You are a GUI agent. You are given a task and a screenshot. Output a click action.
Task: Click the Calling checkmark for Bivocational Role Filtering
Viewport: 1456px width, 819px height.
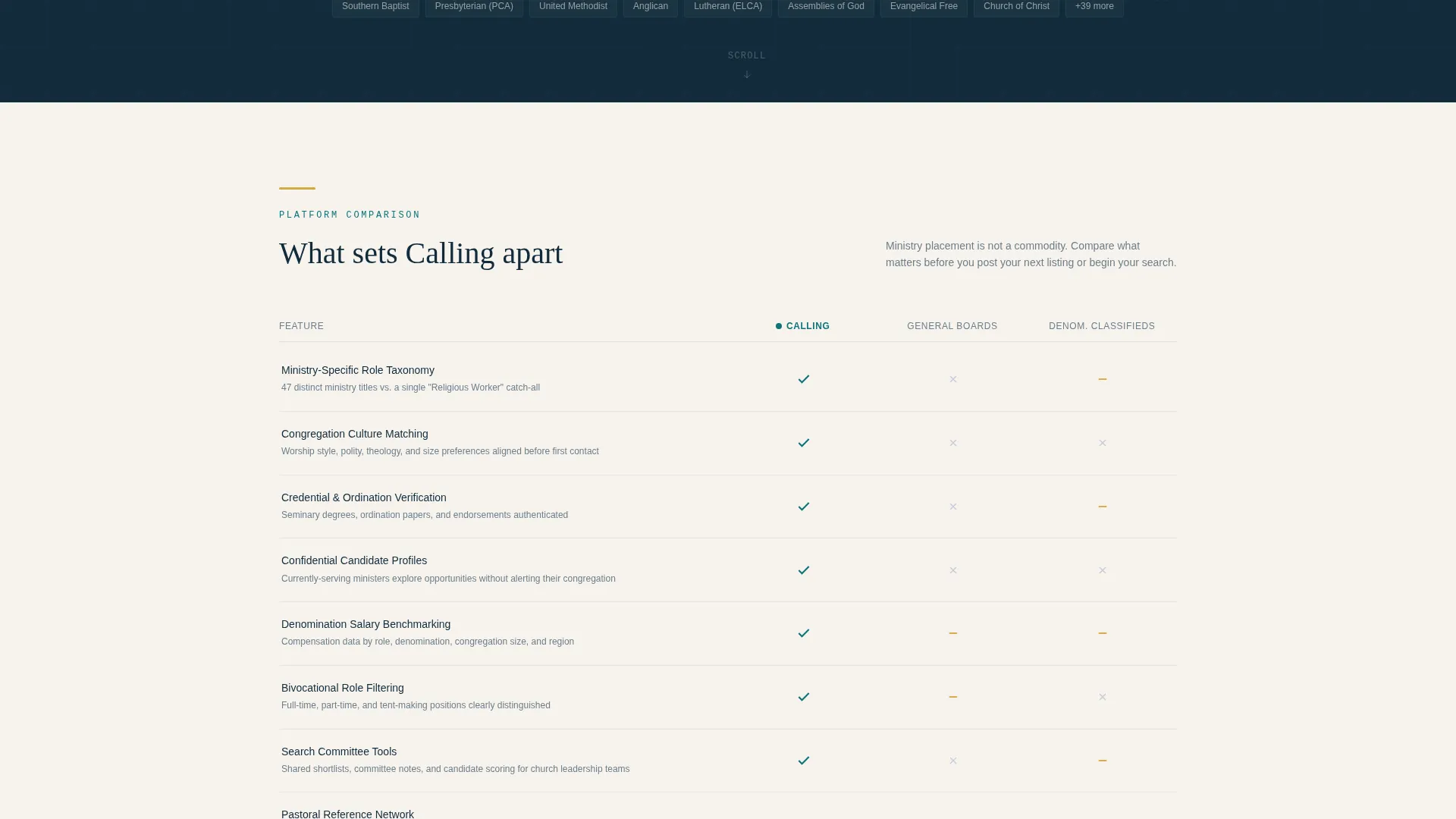[x=804, y=697]
